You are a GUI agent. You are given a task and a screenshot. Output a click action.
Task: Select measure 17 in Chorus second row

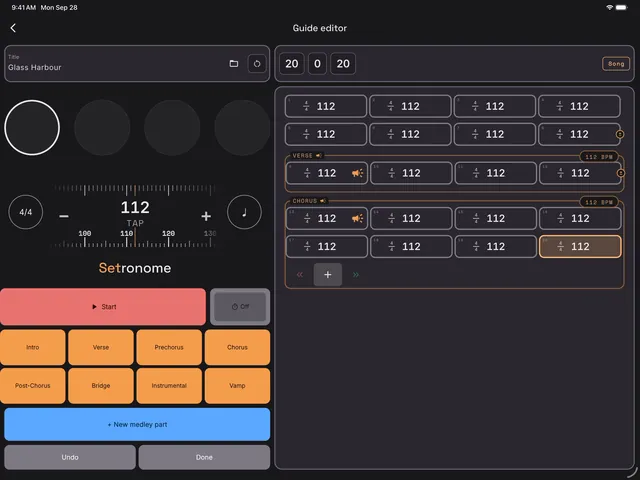[327, 246]
